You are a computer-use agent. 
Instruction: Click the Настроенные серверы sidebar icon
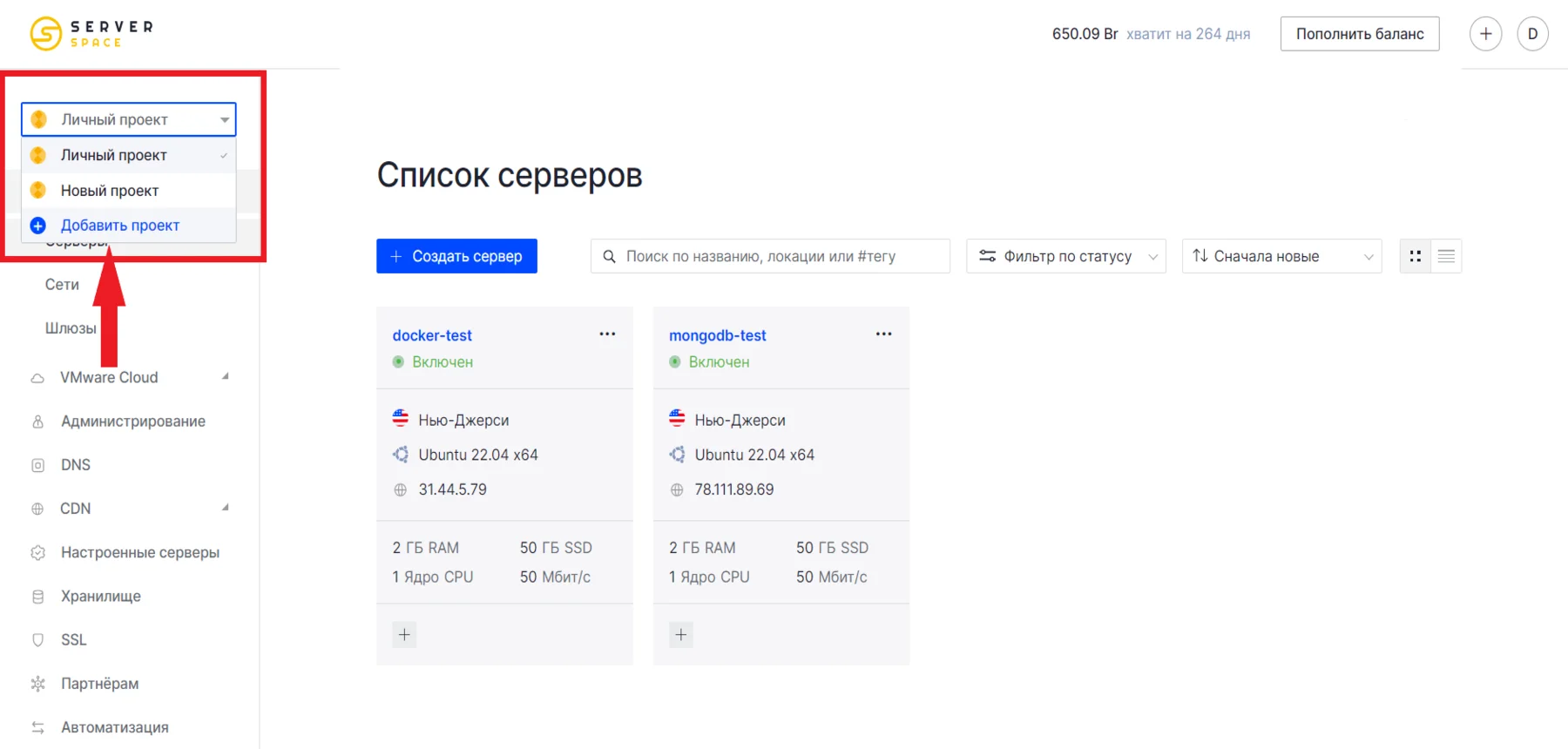(x=37, y=552)
